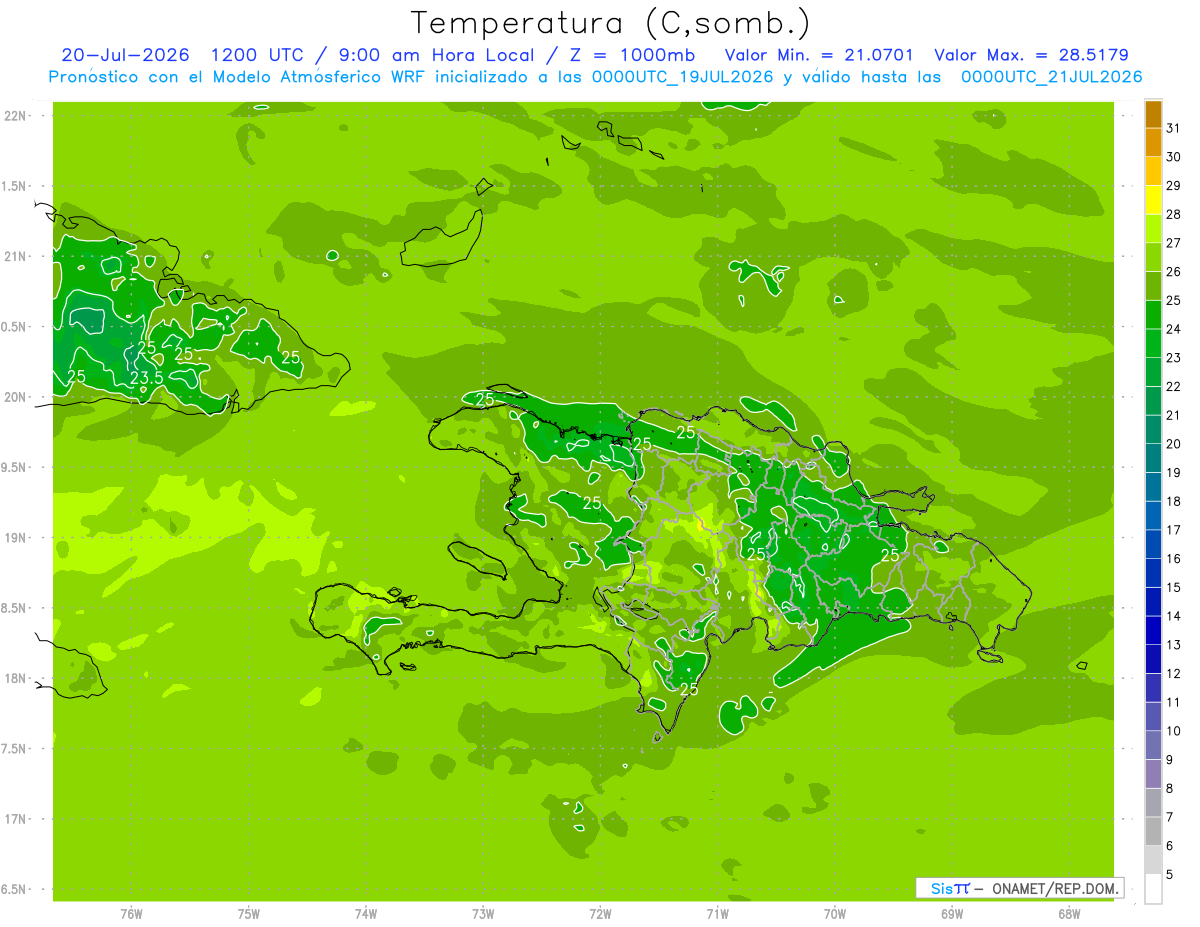This screenshot has width=1200, height=927.
Task: Click the "70W" longitude axis label
Action: click(x=835, y=914)
